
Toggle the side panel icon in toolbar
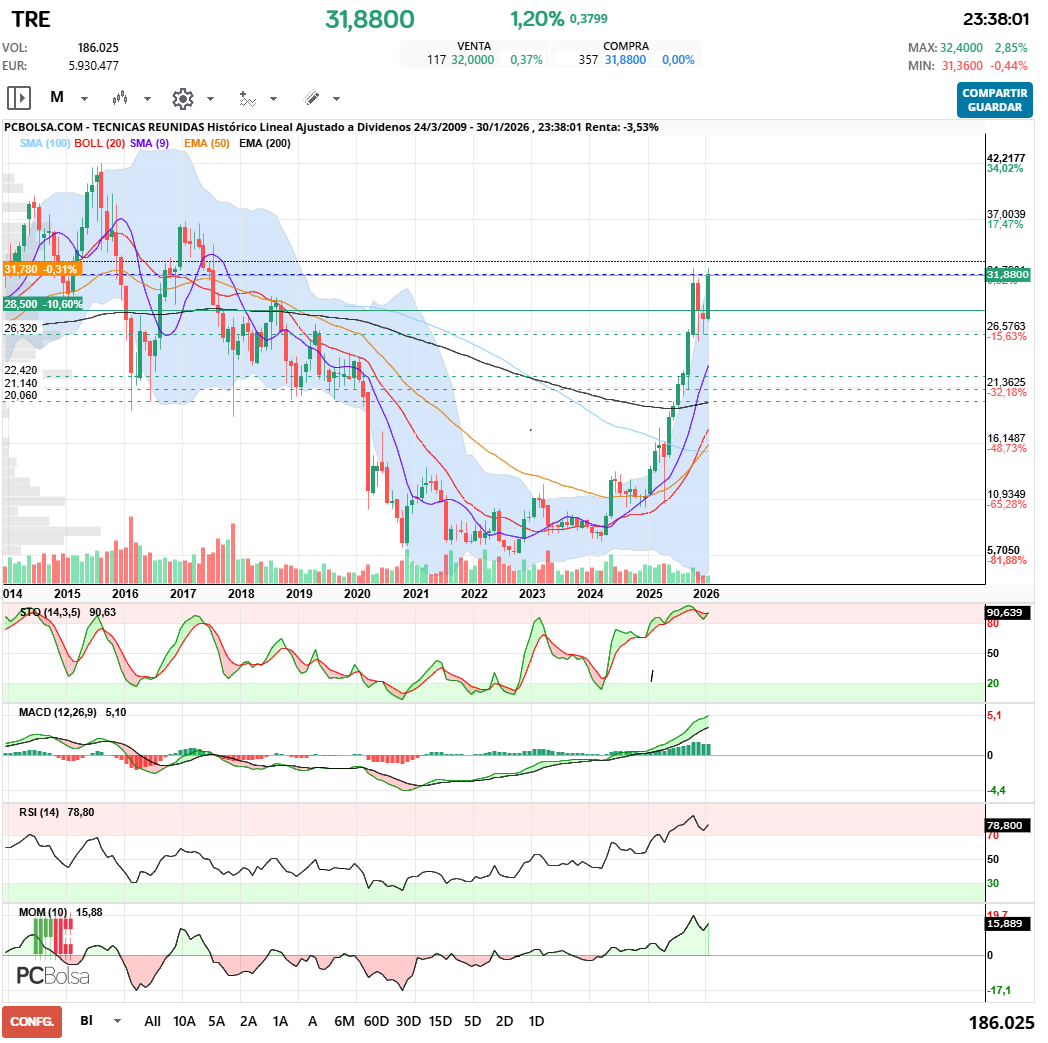(19, 98)
